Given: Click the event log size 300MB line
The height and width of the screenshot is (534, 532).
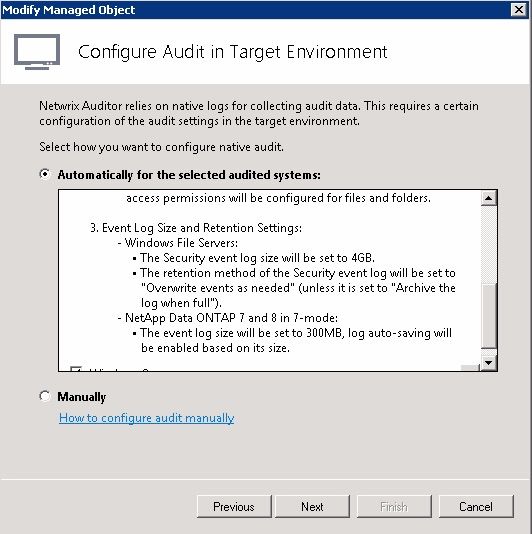Looking at the screenshot, I should point(292,341).
